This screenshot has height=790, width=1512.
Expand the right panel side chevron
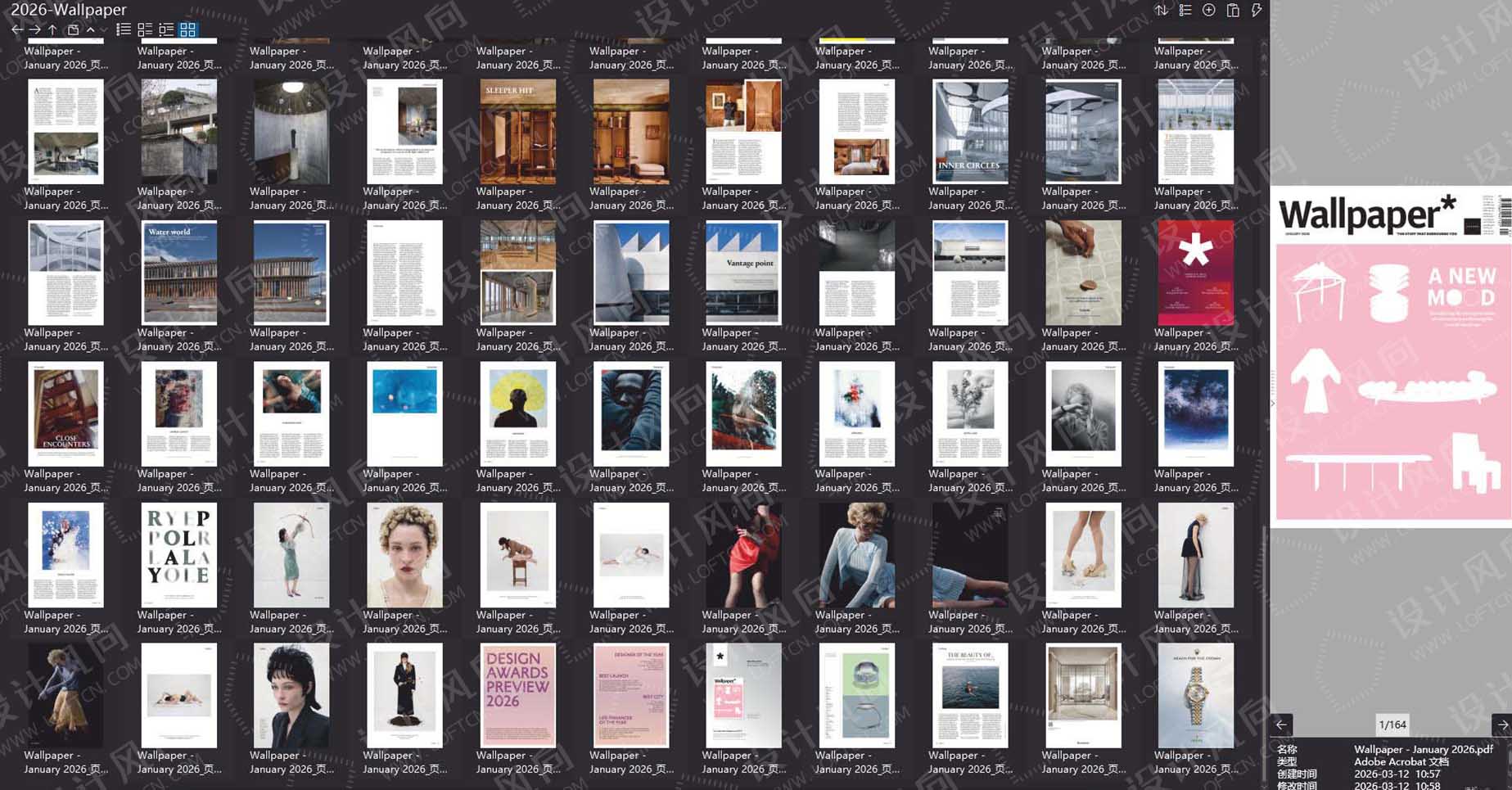pyautogui.click(x=1271, y=404)
